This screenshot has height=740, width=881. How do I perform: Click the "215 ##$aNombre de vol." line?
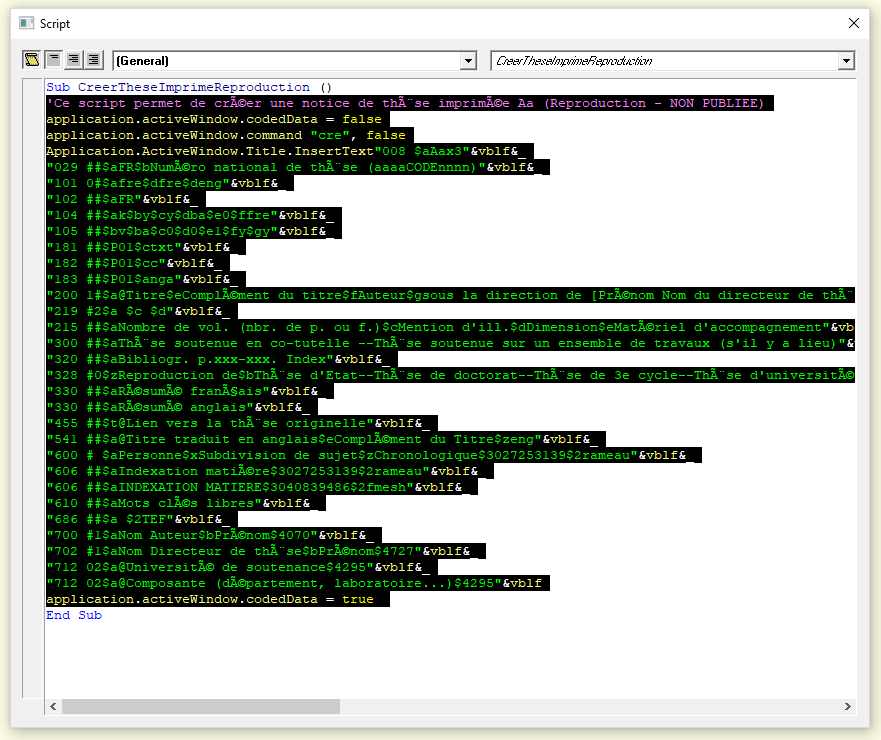(x=450, y=328)
